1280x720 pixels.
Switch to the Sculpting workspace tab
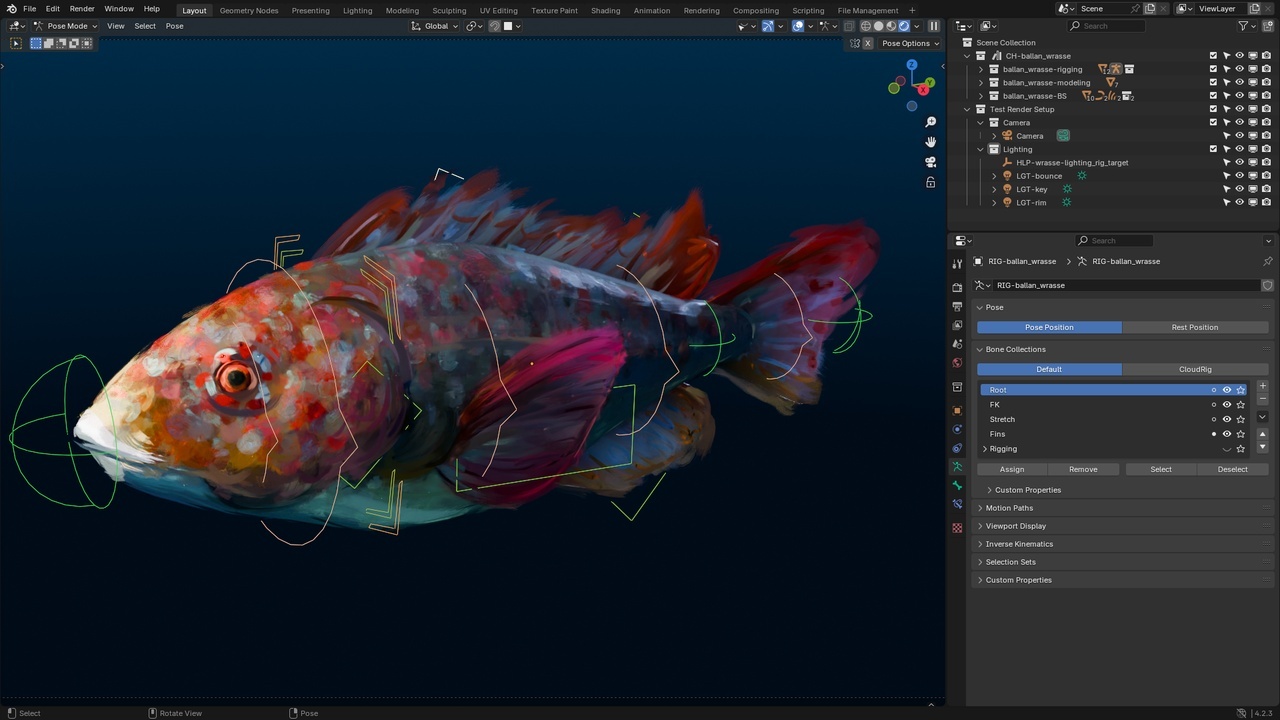pyautogui.click(x=449, y=11)
